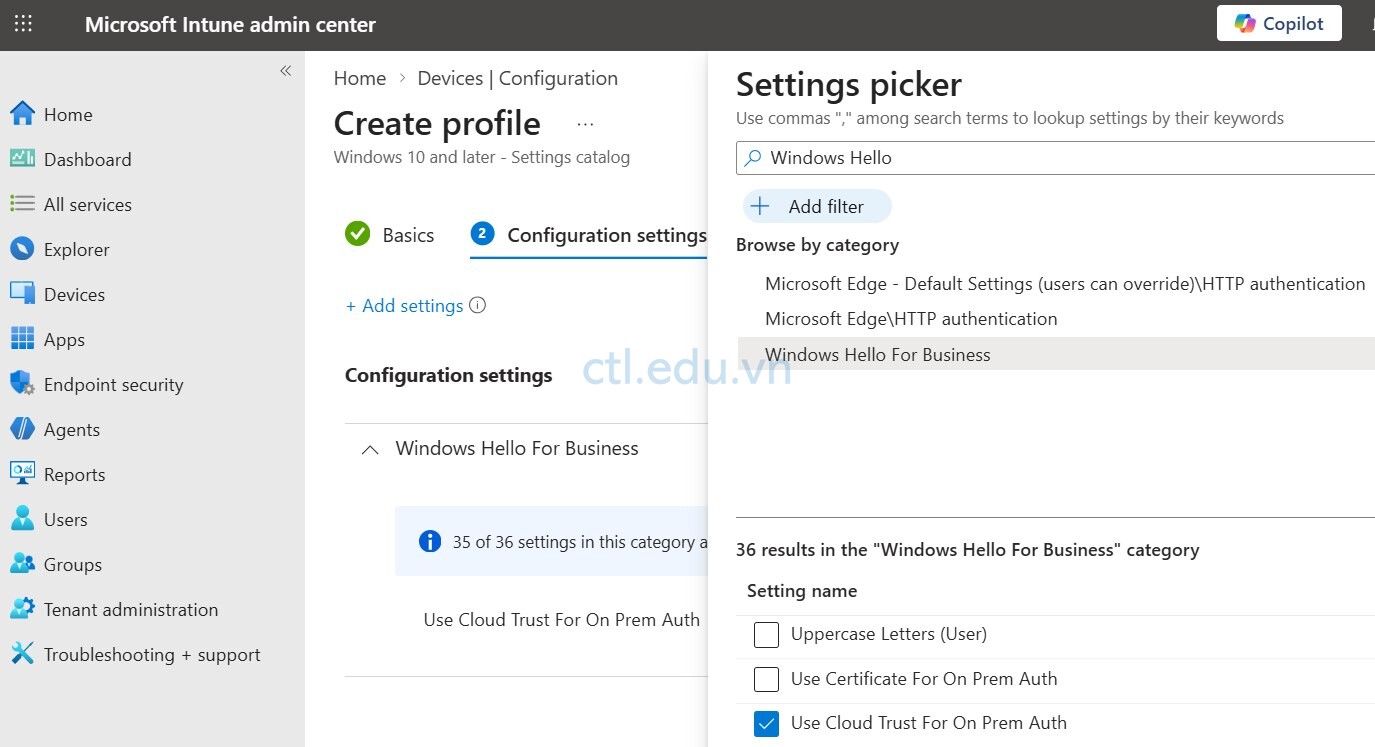Click the Setting name column header
This screenshot has height=747, width=1375.
point(802,591)
